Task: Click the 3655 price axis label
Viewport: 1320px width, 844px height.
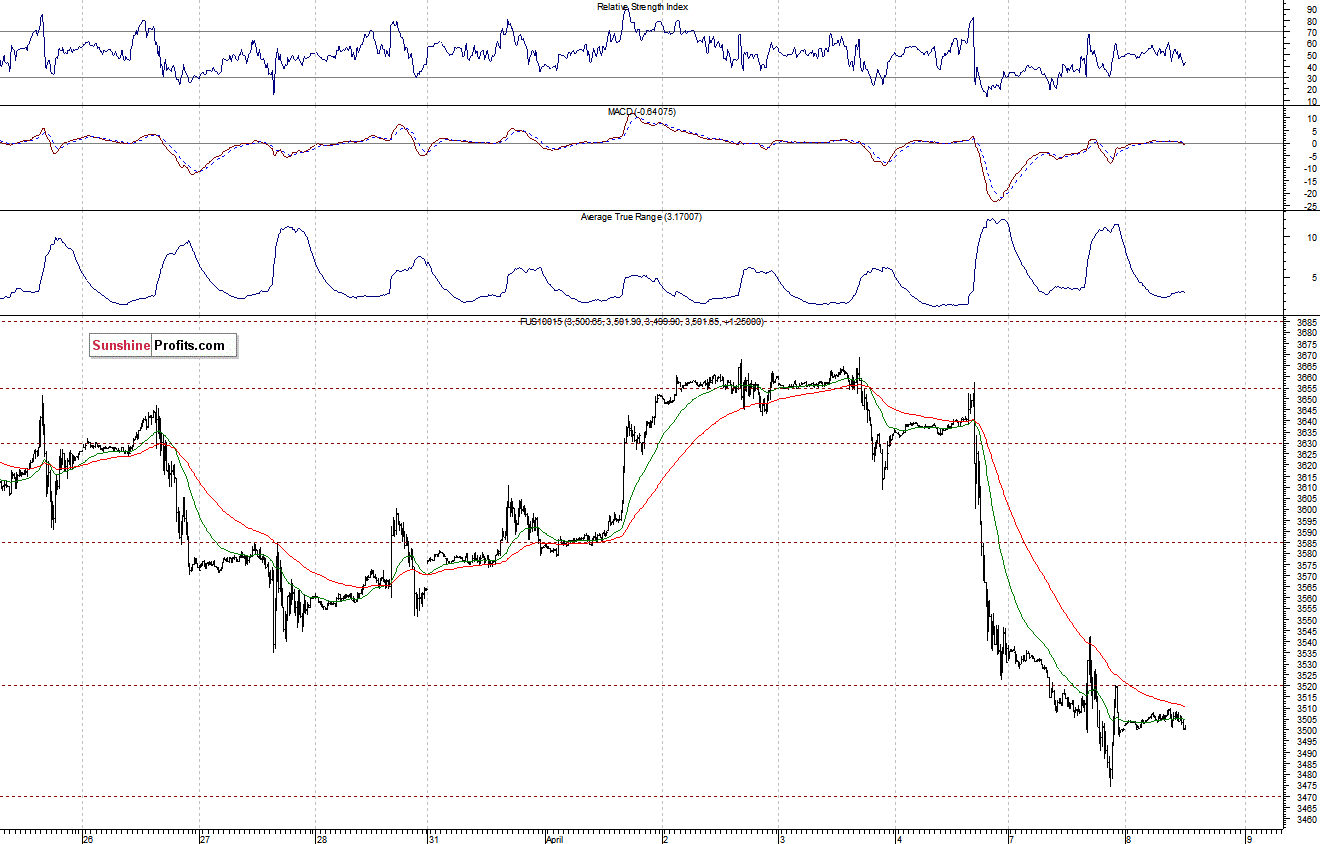Action: click(x=1305, y=388)
